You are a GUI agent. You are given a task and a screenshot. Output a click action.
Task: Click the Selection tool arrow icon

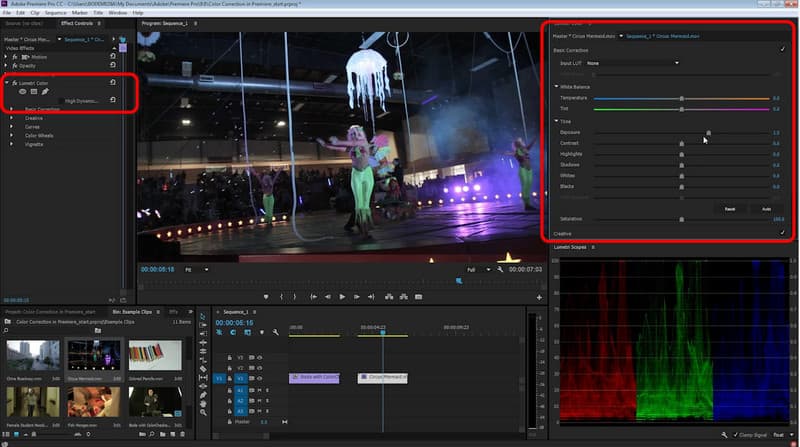pyautogui.click(x=204, y=317)
